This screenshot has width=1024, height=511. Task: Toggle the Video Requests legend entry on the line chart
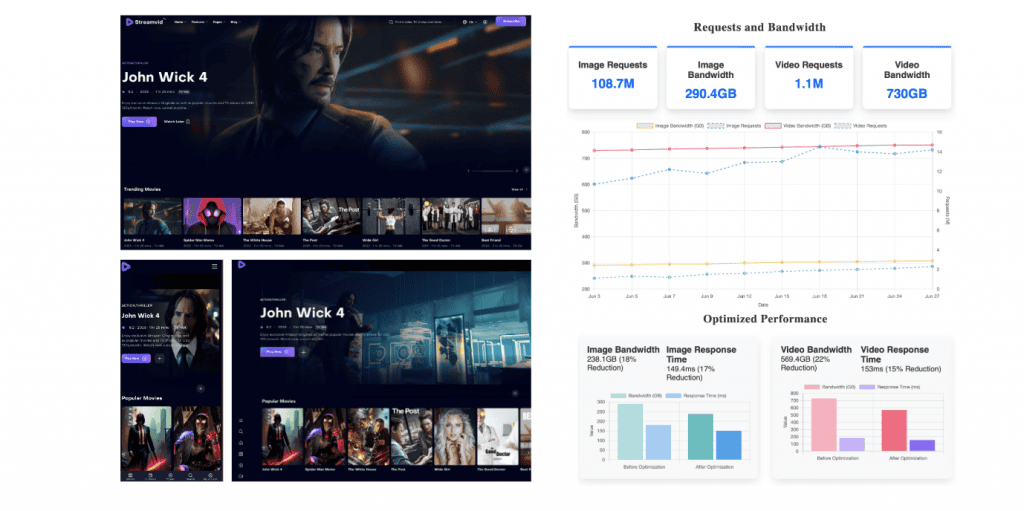861,125
